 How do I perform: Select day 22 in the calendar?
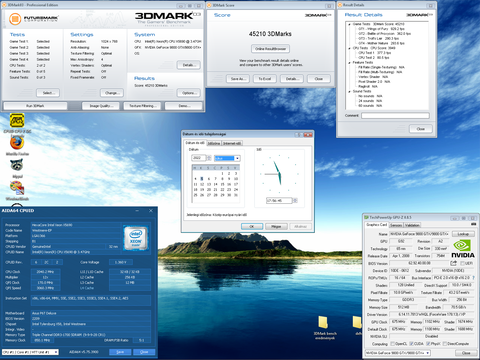pyautogui.click(x=222, y=189)
